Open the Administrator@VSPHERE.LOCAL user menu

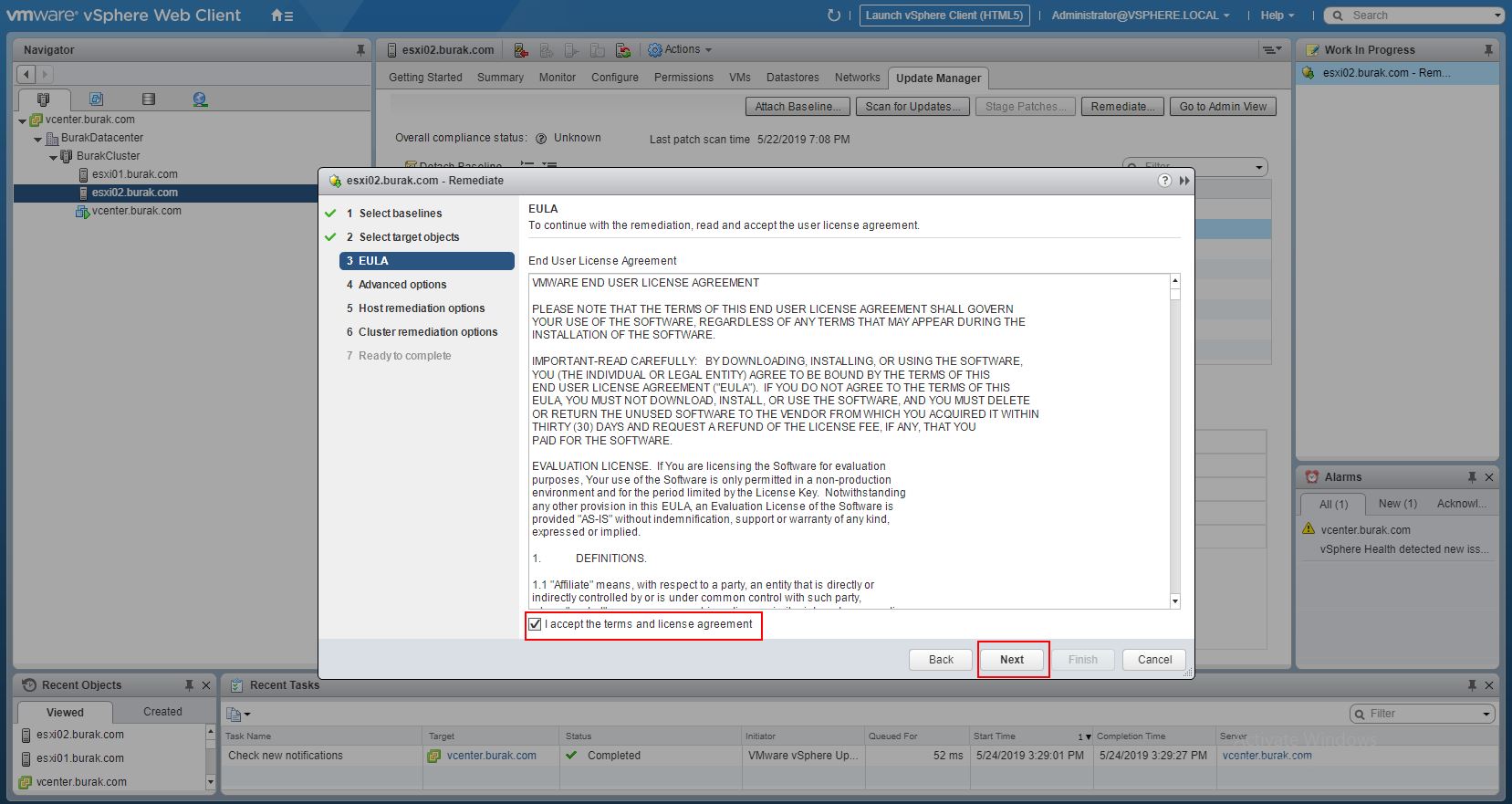1141,16
